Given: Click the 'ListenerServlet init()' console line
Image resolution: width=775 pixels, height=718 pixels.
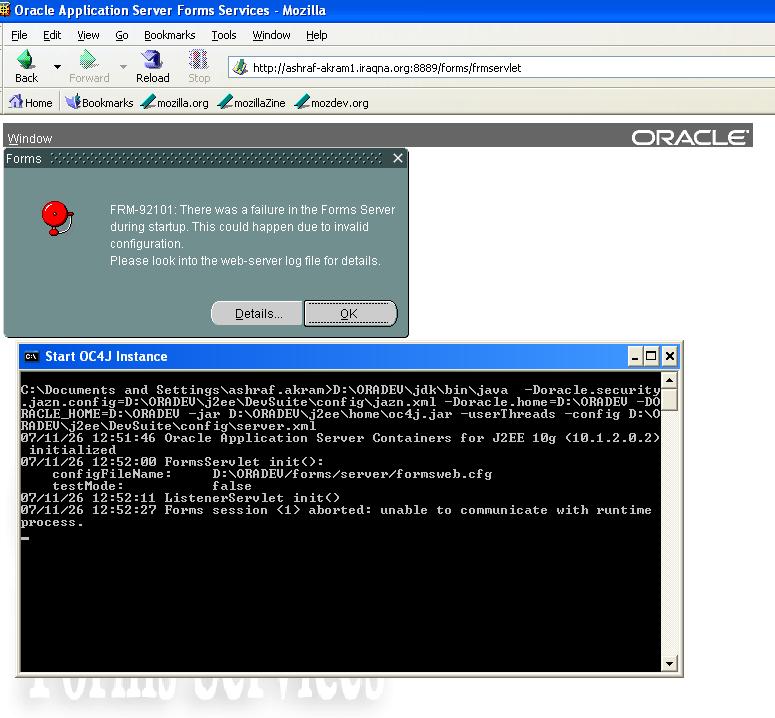Looking at the screenshot, I should (x=180, y=498).
